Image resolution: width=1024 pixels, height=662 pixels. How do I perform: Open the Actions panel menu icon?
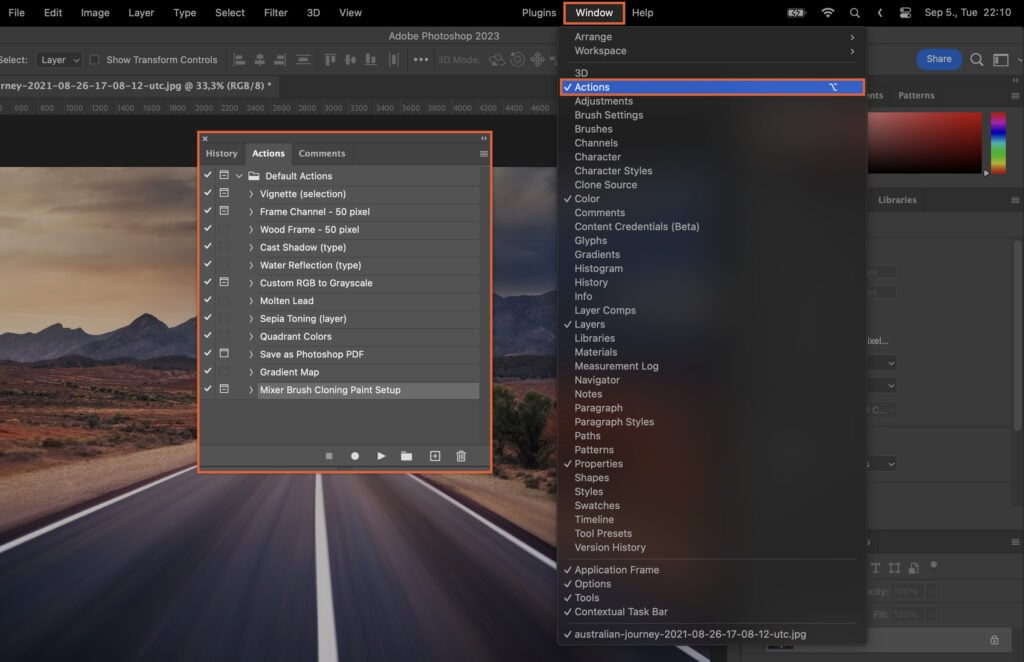[x=484, y=153]
